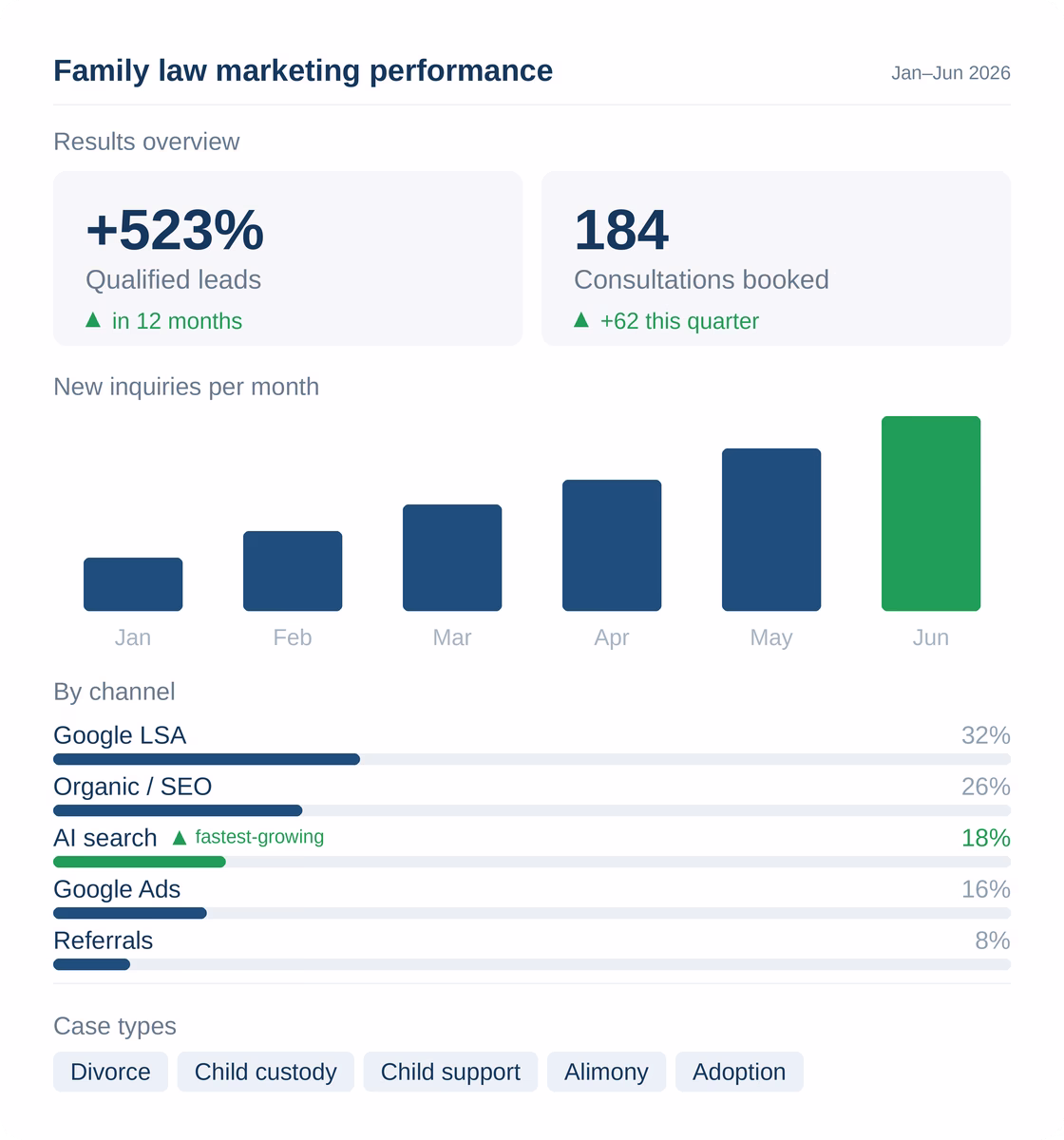Viewport: 1064px width, 1140px height.
Task: Click the 'AI search' channel label
Action: [x=105, y=838]
